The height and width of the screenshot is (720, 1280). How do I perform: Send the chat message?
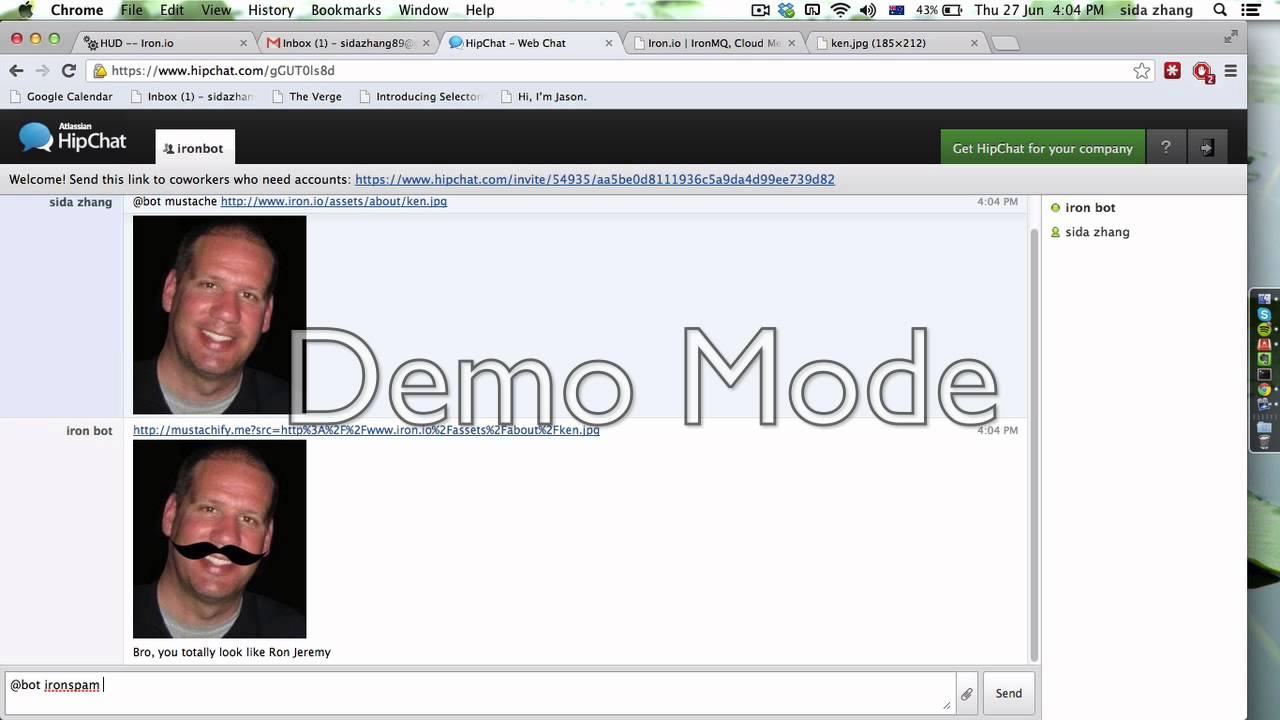(1008, 693)
